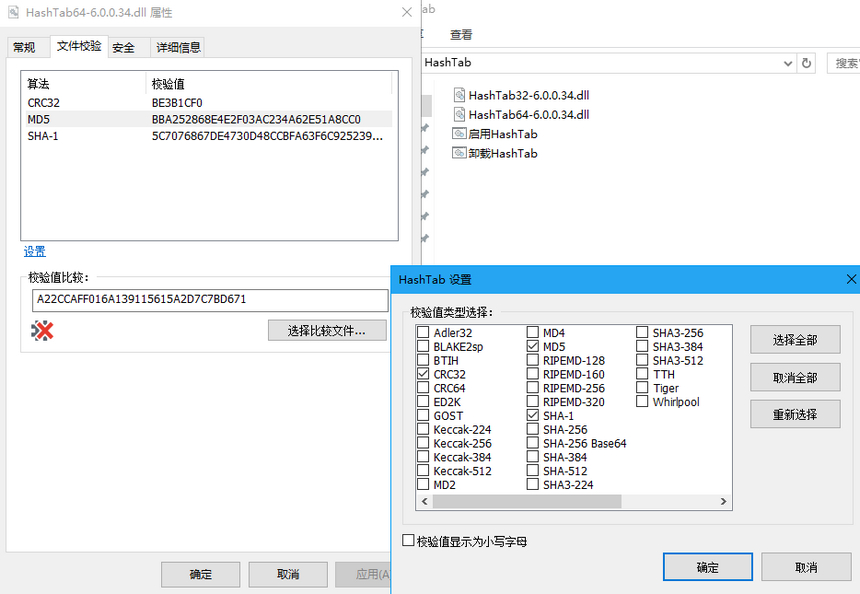860x594 pixels.
Task: Open the address bar dropdown arrow
Action: [x=790, y=62]
